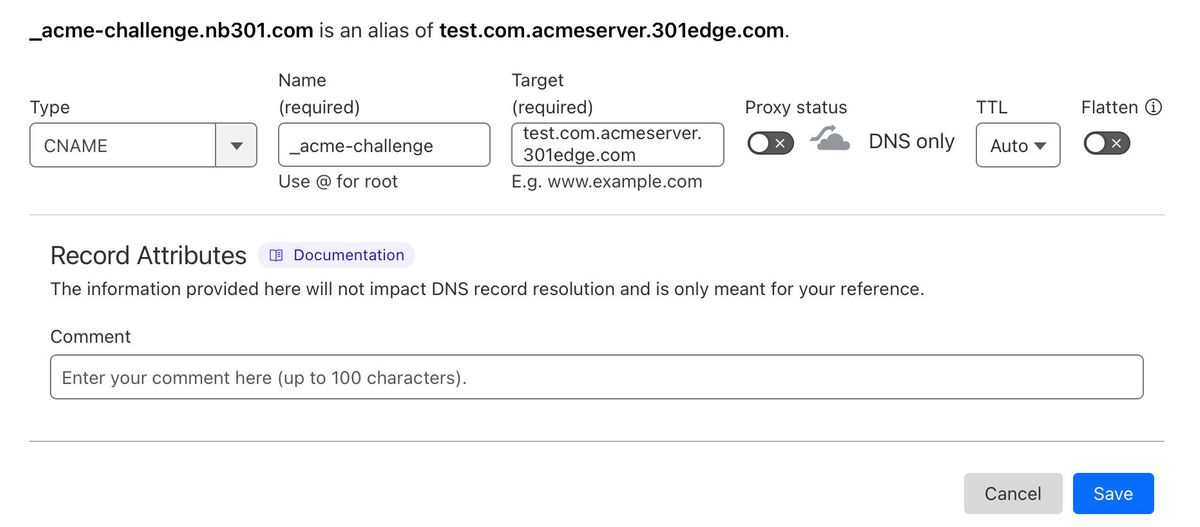Image resolution: width=1200 pixels, height=527 pixels.
Task: Focus the Name field with _acme-challenge
Action: 384,145
